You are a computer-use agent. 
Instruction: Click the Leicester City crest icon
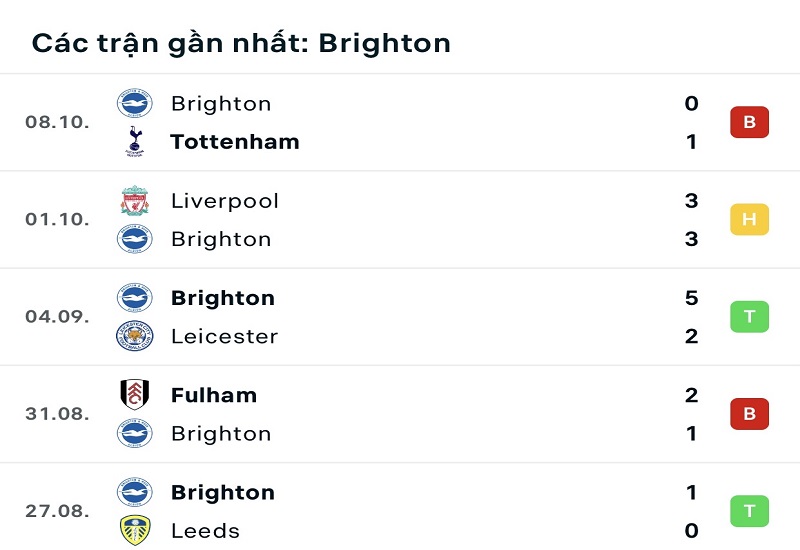pyautogui.click(x=135, y=336)
